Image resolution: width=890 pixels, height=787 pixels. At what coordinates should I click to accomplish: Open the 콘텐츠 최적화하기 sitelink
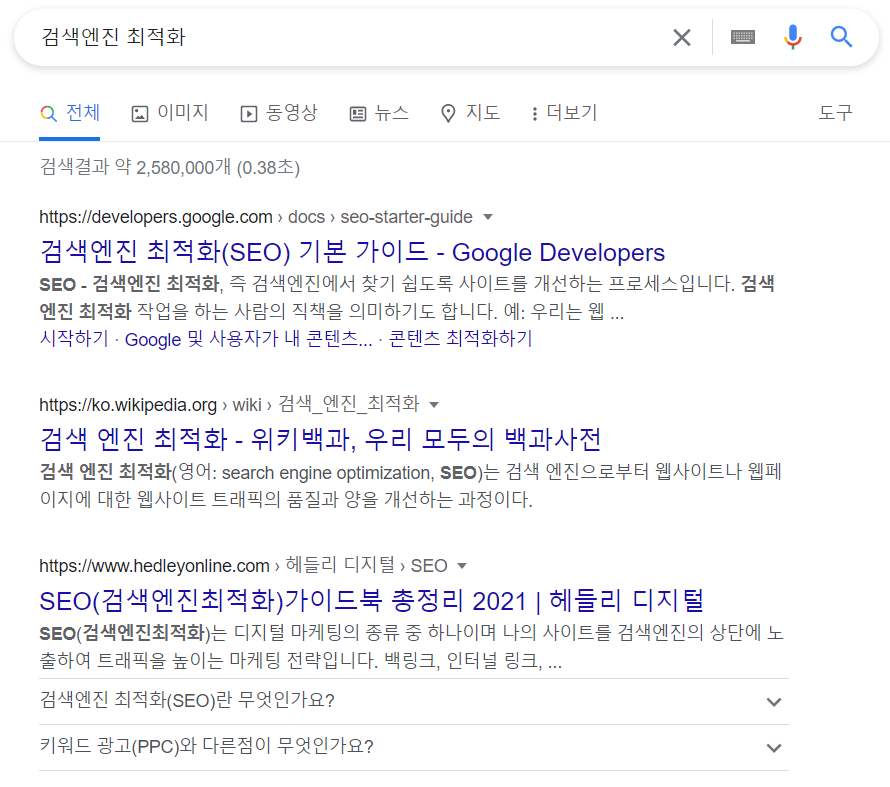tap(460, 339)
